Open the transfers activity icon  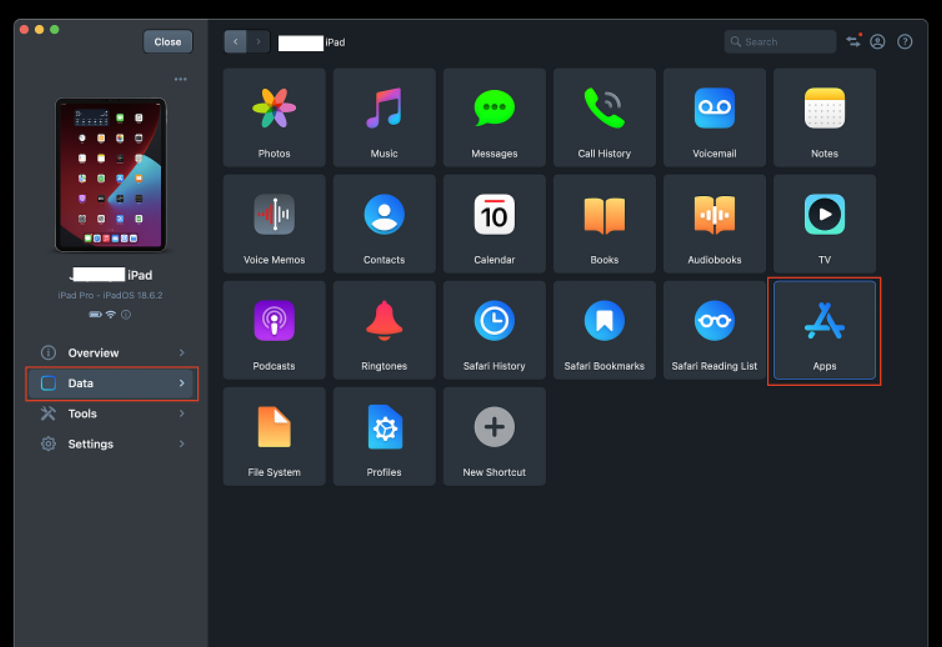(x=854, y=41)
